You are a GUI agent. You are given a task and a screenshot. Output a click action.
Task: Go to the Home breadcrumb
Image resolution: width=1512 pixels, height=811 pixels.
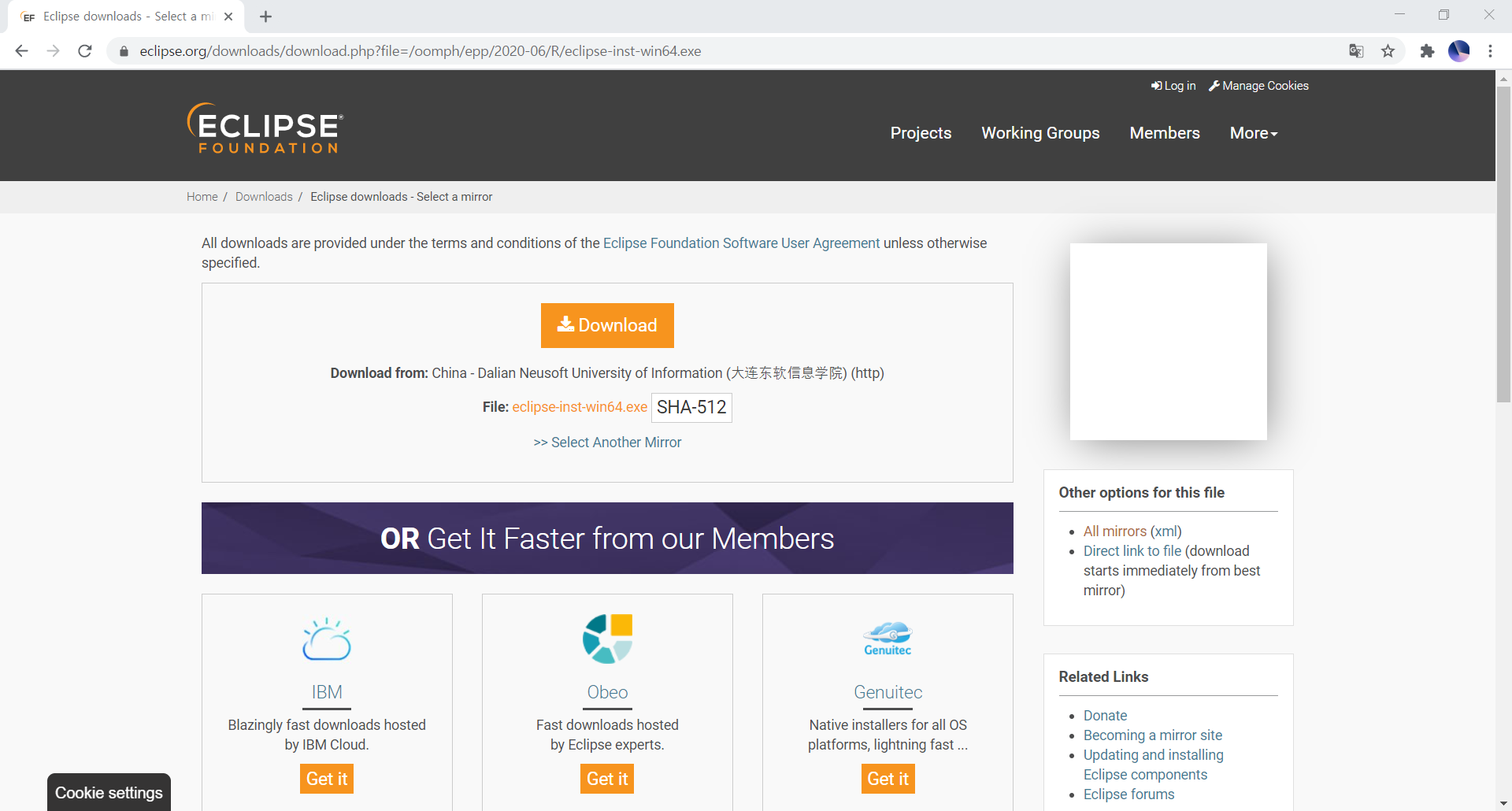202,197
